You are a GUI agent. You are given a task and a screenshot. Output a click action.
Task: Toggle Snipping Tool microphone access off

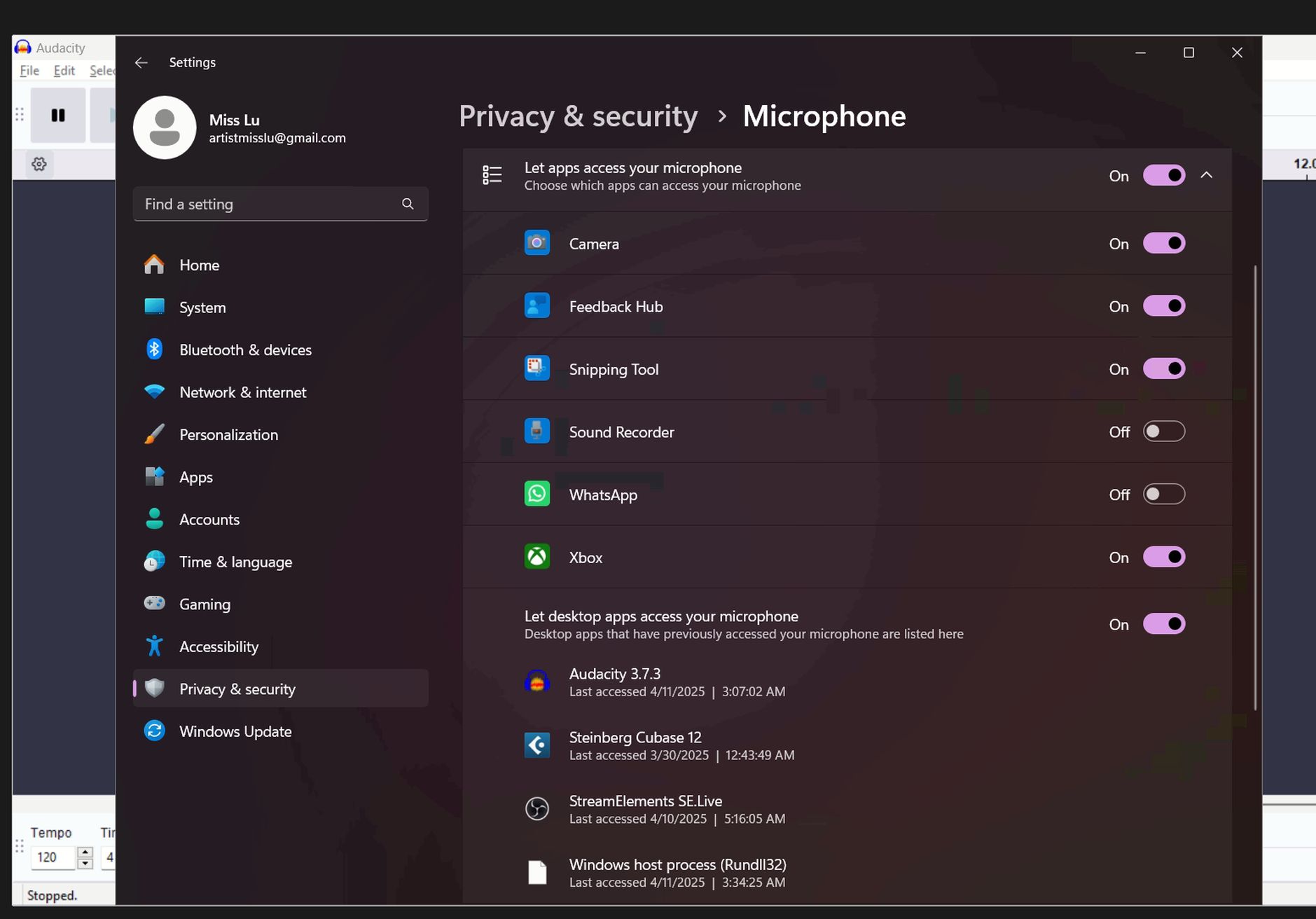[x=1164, y=368]
